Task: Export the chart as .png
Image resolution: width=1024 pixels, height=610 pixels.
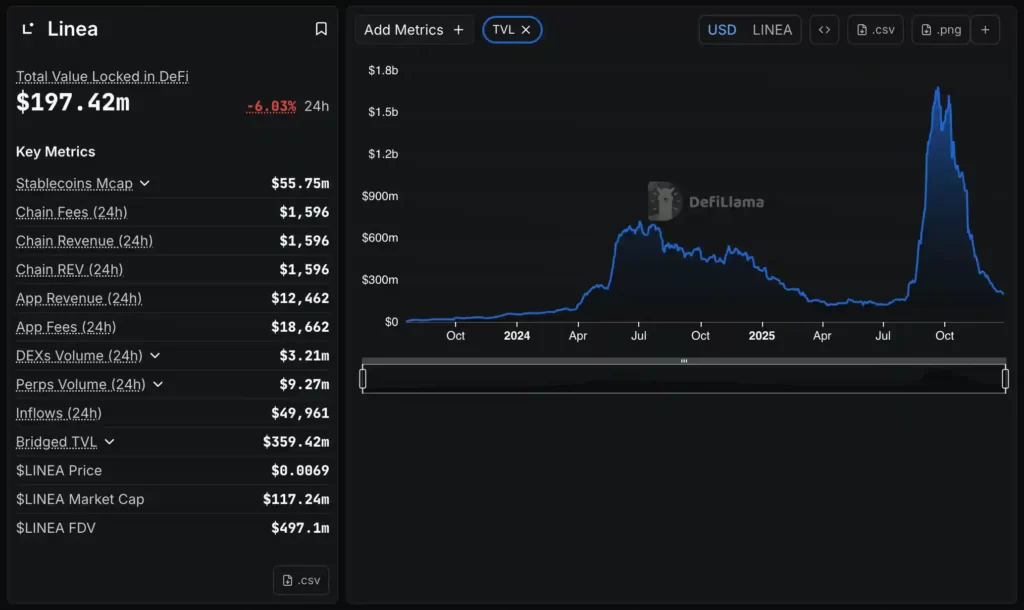Action: [x=940, y=30]
